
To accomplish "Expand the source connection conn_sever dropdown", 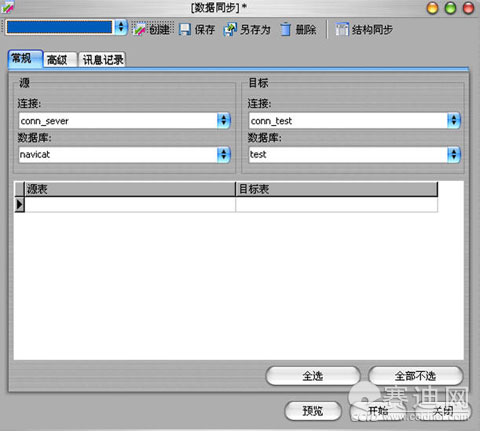I will [223, 120].
